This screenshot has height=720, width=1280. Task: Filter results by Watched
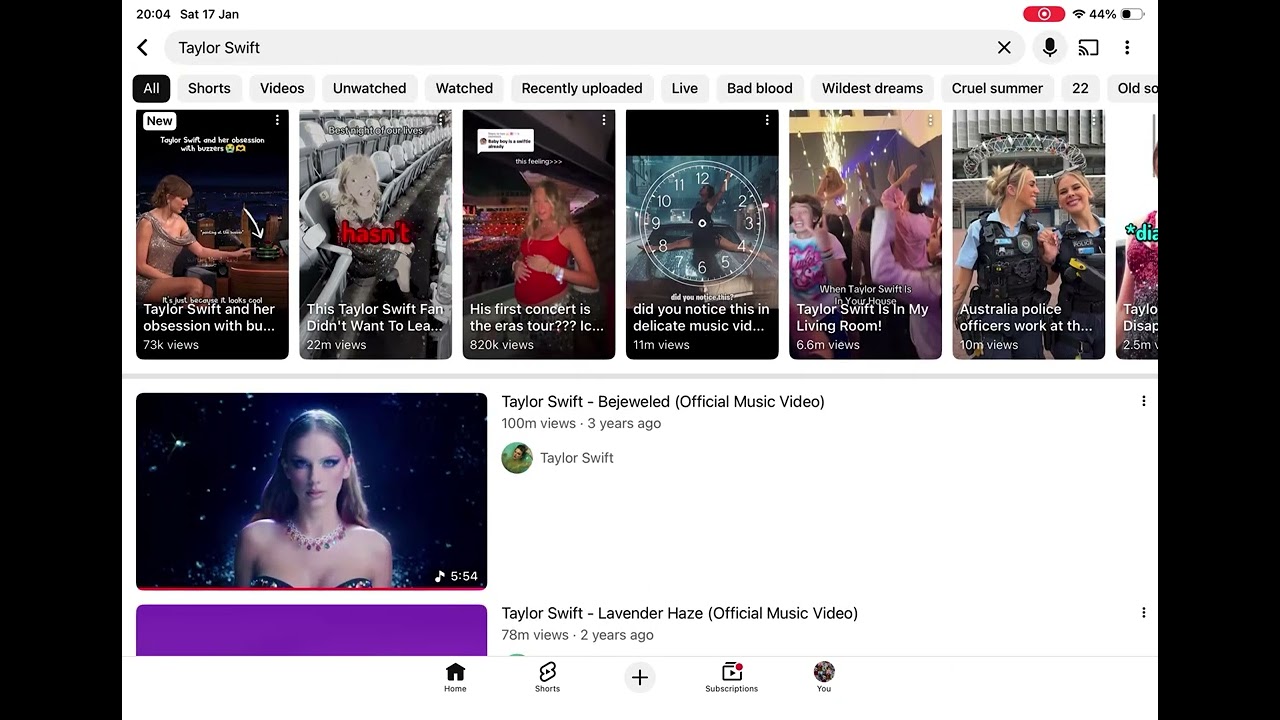pyautogui.click(x=464, y=88)
